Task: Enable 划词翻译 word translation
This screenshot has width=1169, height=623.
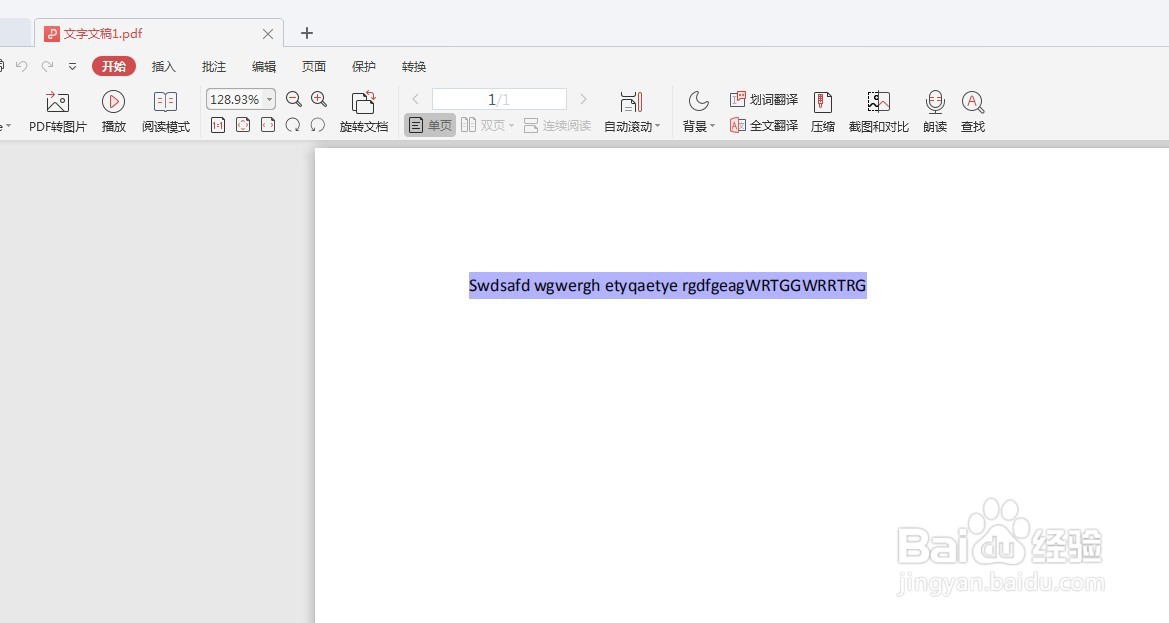Action: 764,99
